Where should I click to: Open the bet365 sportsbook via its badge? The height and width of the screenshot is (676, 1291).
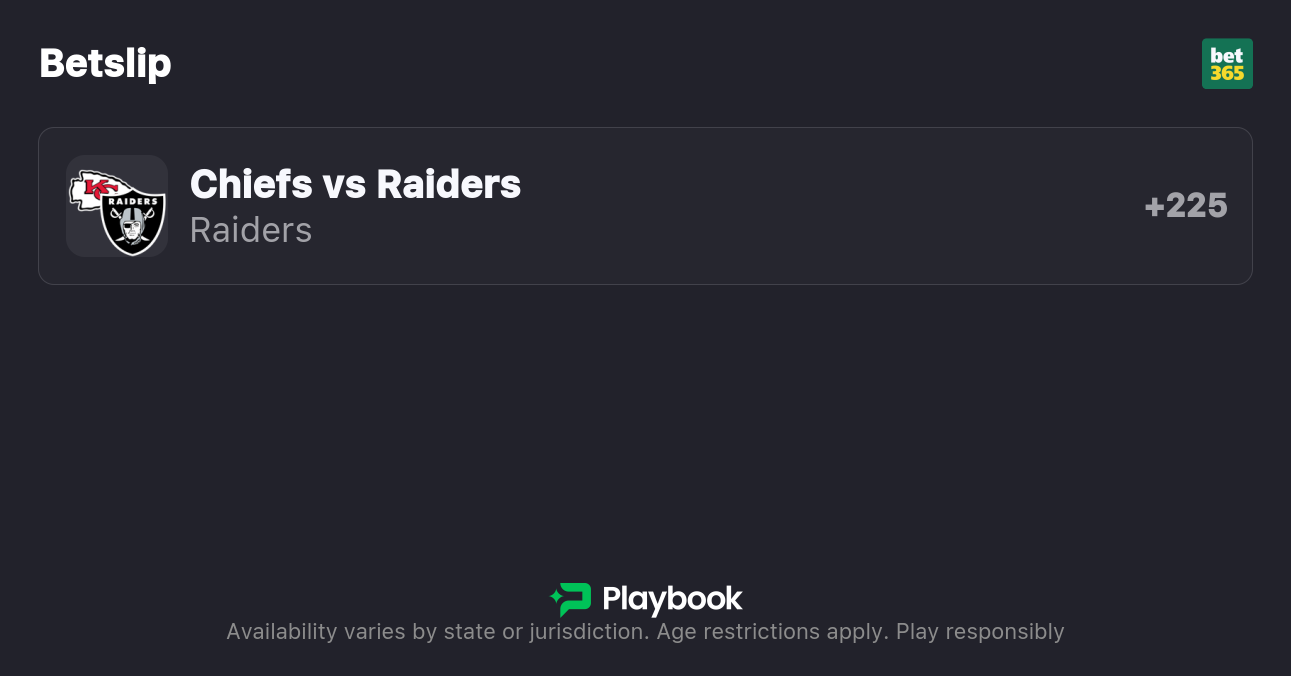[1227, 63]
